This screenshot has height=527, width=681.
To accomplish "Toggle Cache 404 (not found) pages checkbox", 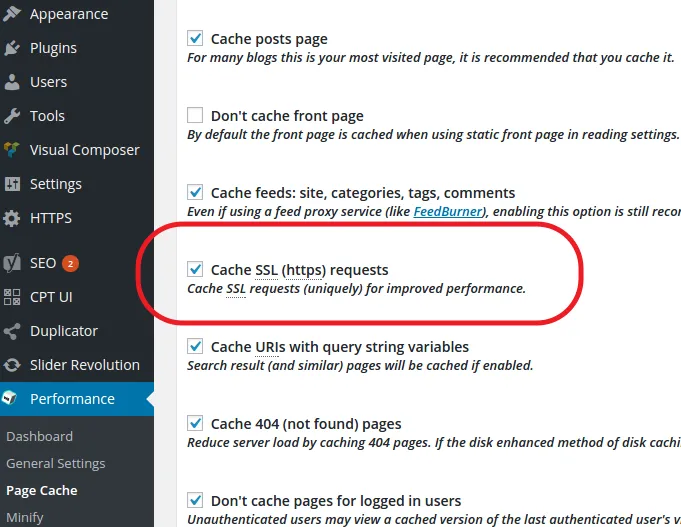I will (195, 424).
